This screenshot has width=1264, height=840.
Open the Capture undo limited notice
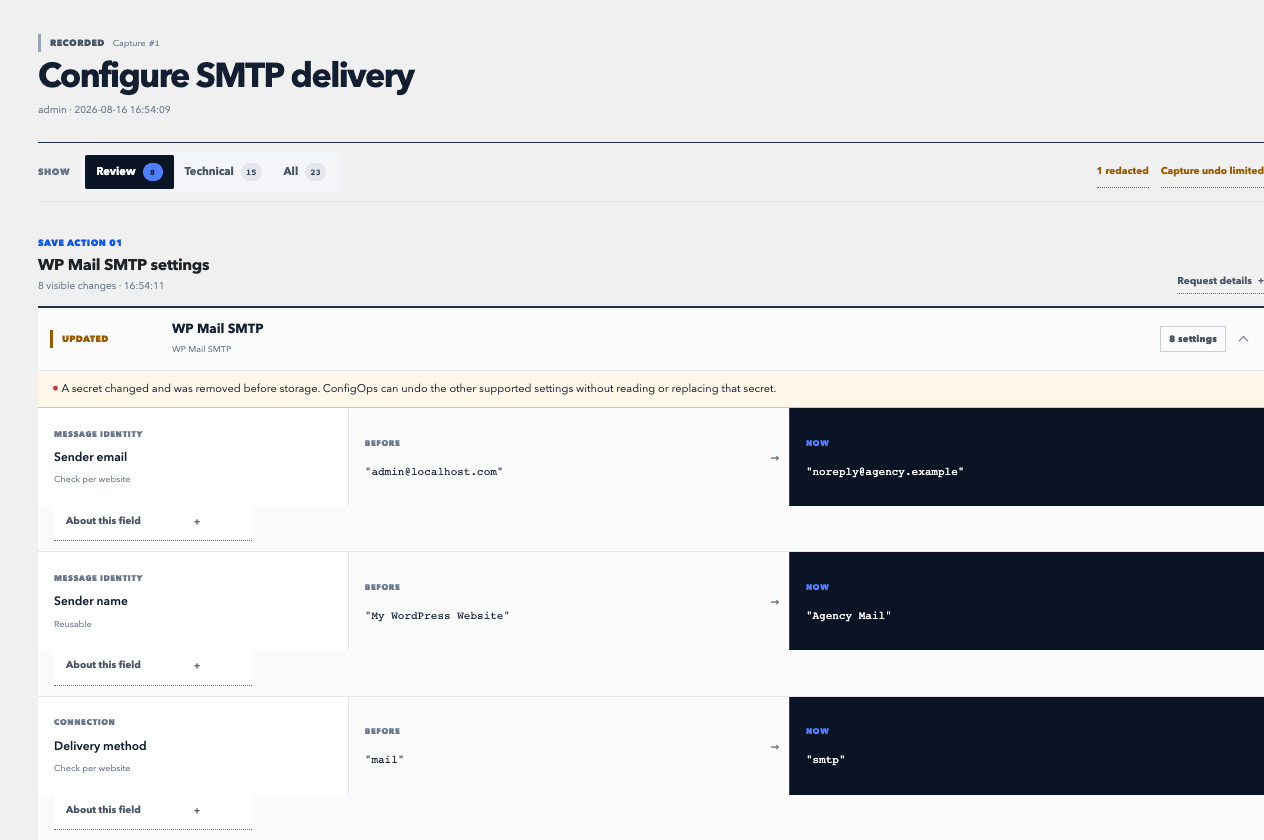point(1212,171)
